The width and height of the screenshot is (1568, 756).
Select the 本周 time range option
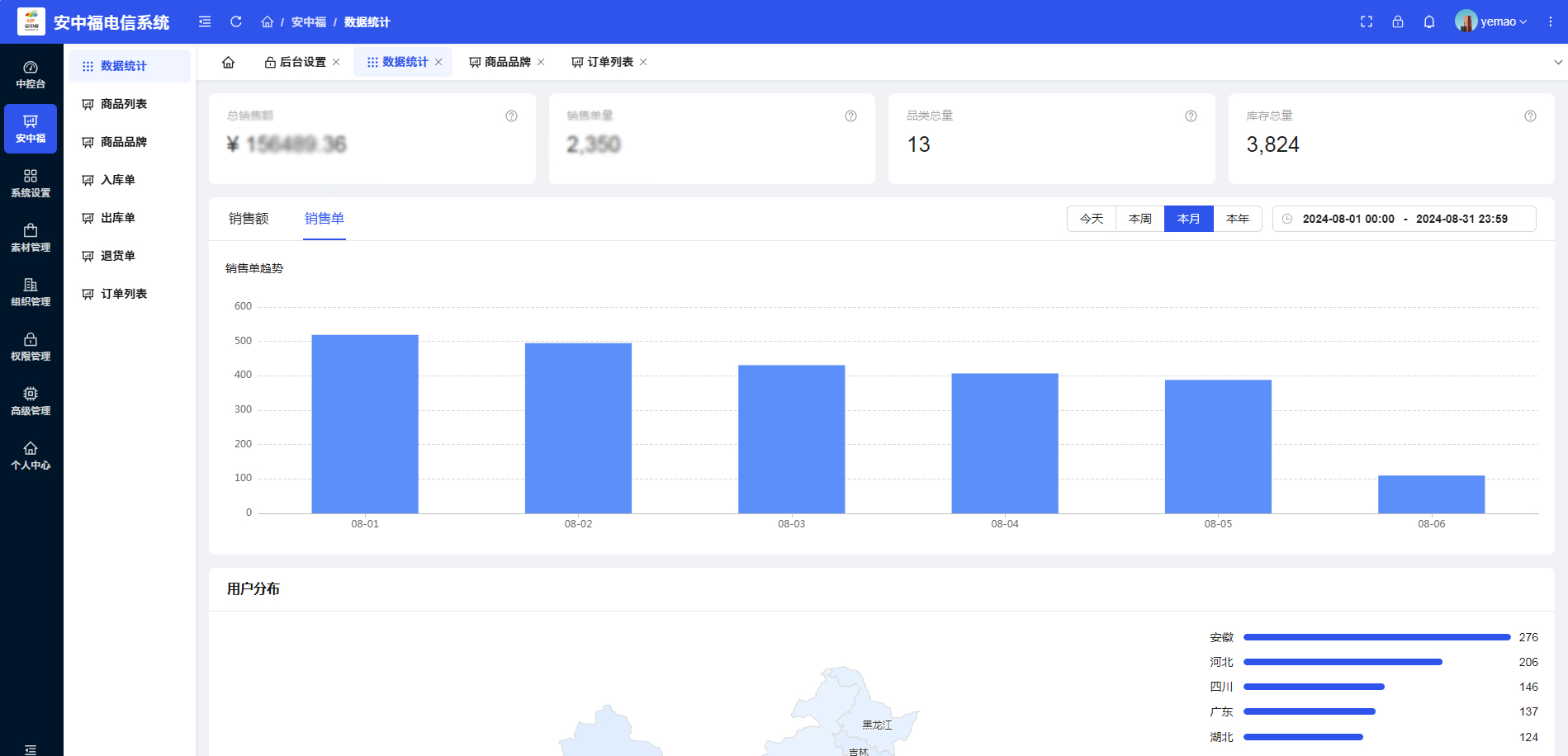[1140, 219]
